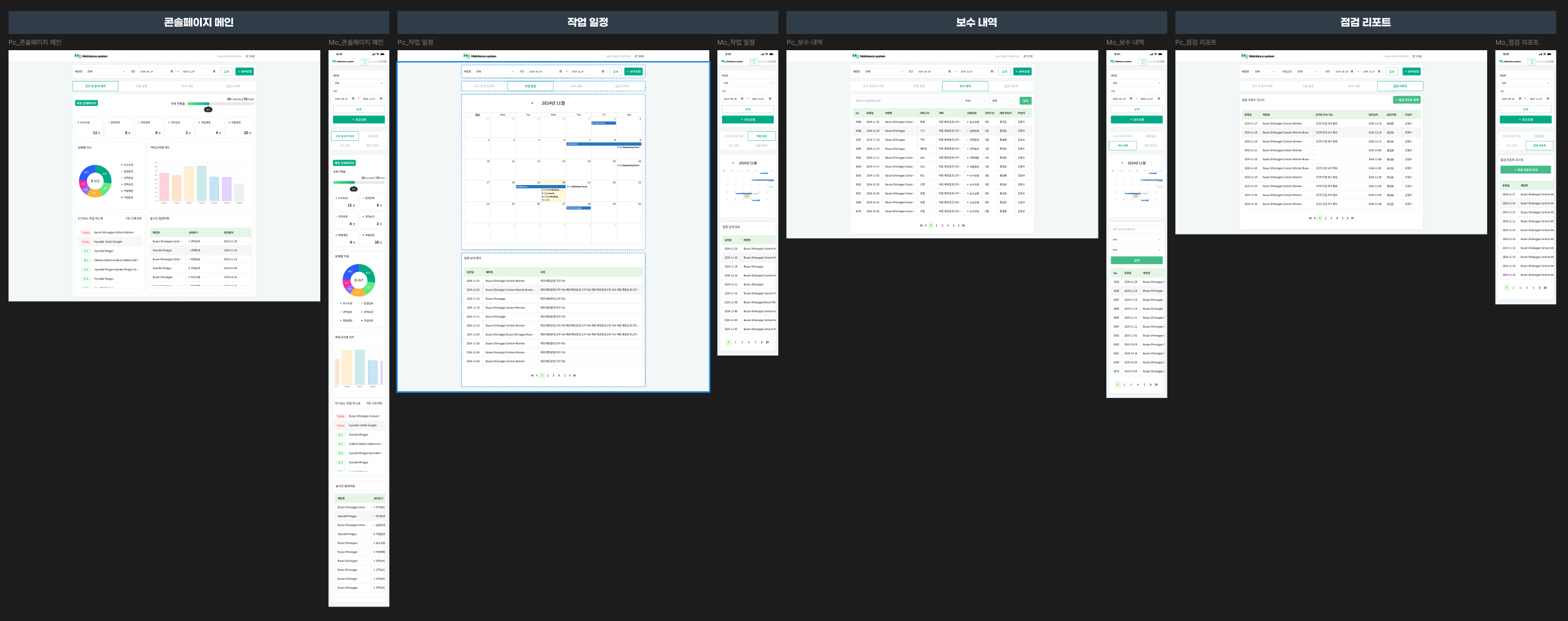This screenshot has height=621, width=1568.
Task: Click last-page double arrow in Pc_작업 일정 pagination
Action: (575, 376)
